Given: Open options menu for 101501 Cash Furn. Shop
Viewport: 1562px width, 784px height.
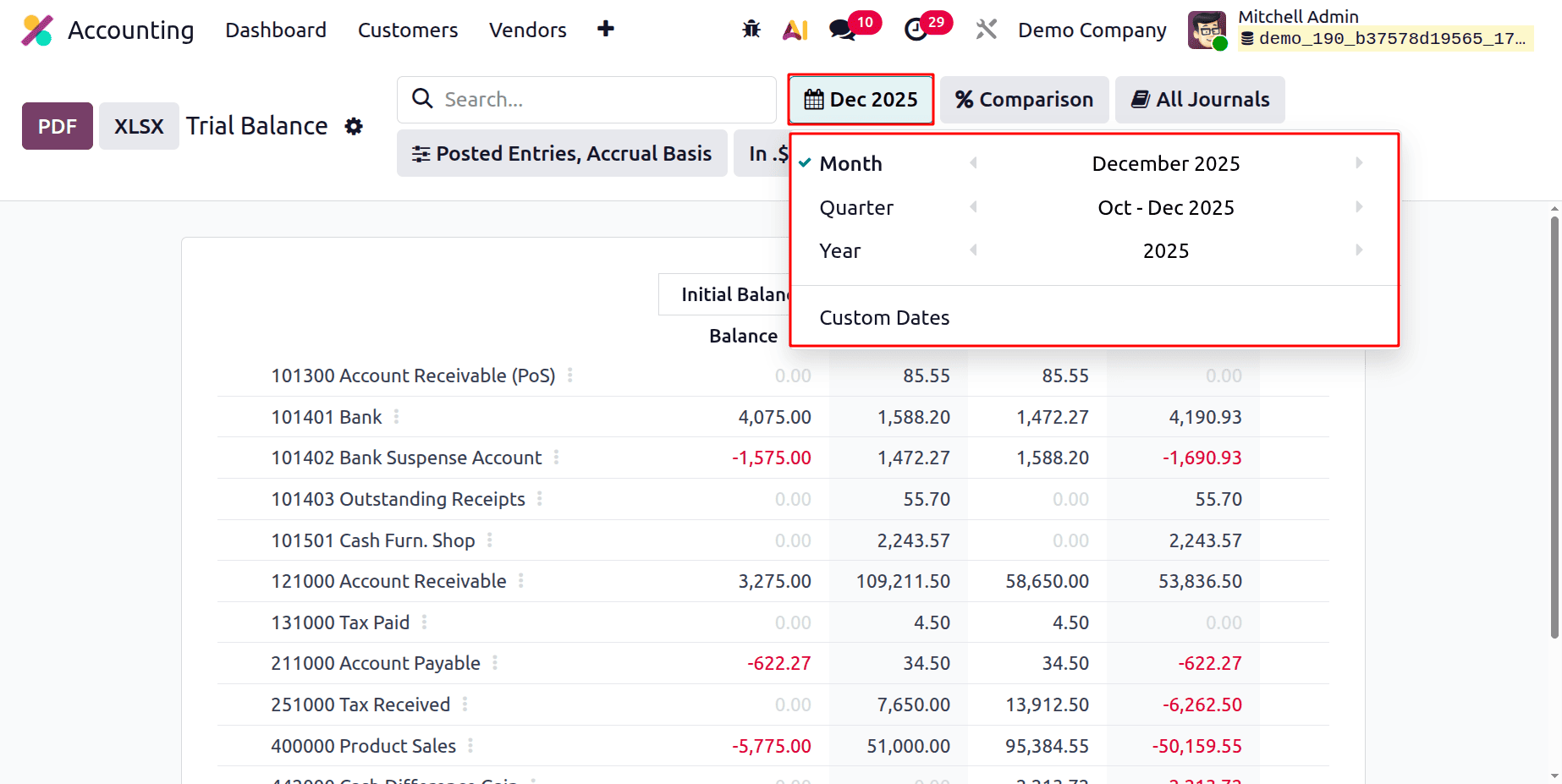Looking at the screenshot, I should [489, 540].
